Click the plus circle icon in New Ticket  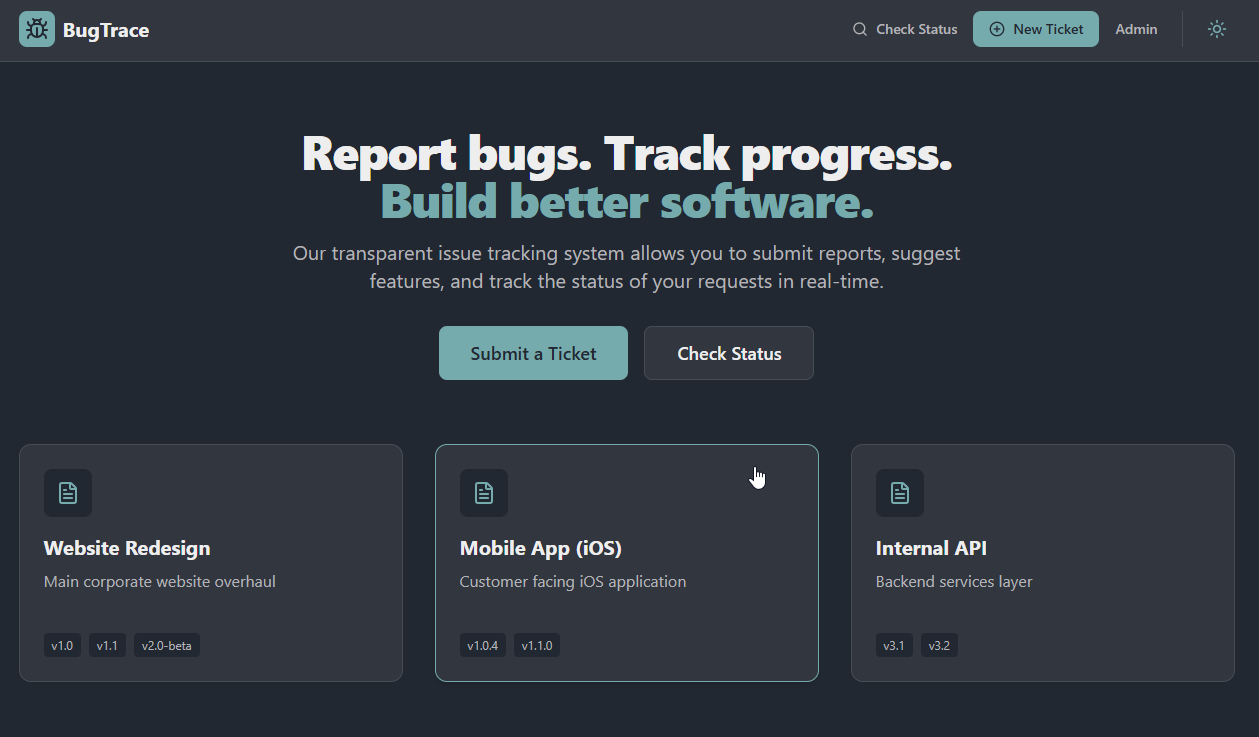(997, 29)
